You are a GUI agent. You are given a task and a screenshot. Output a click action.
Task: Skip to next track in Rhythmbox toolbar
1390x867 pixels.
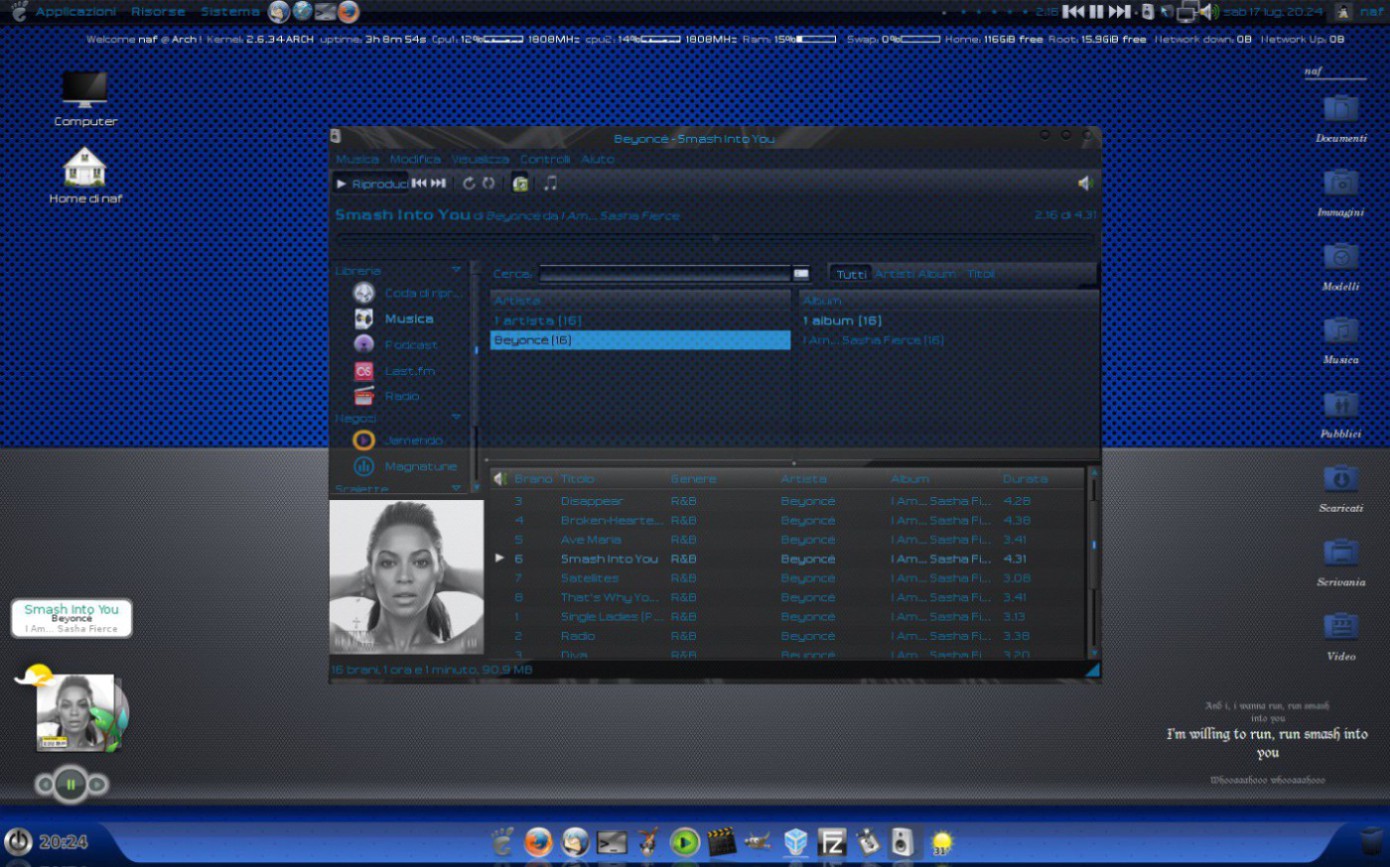pos(438,183)
